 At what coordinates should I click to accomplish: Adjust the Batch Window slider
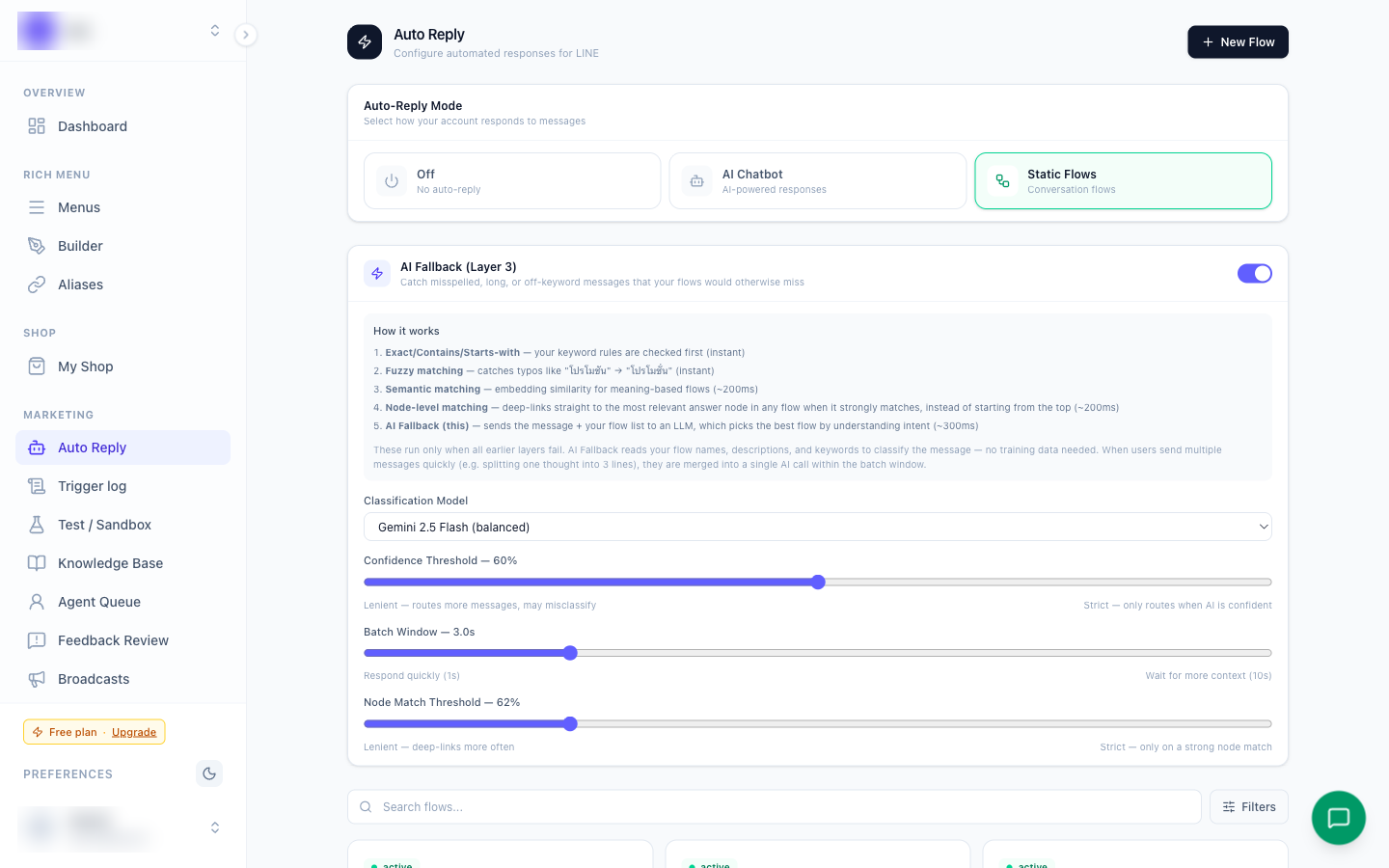click(818, 653)
